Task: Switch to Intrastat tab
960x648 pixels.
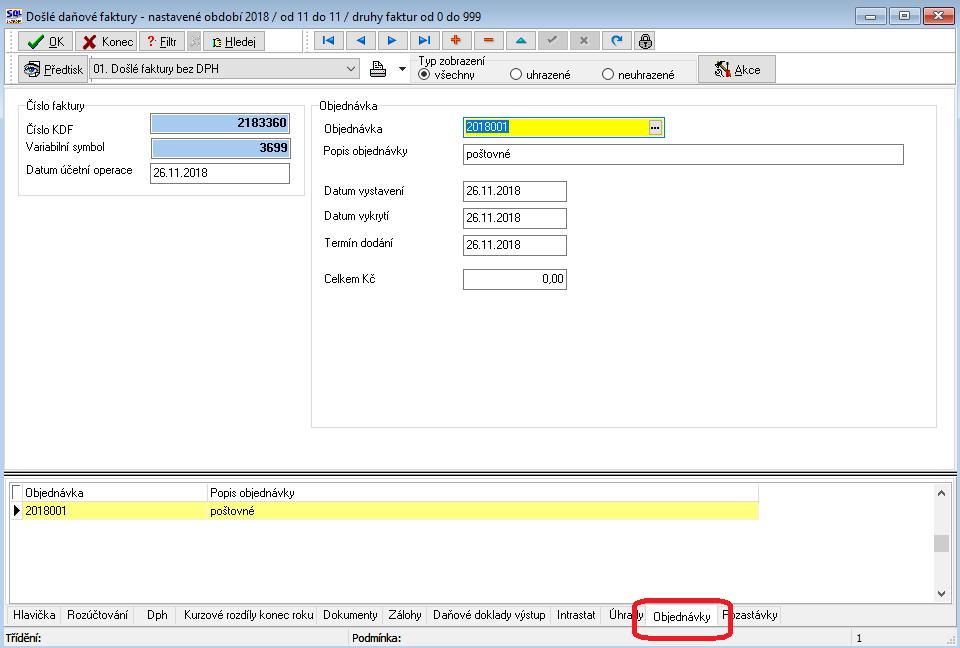Action: click(576, 614)
